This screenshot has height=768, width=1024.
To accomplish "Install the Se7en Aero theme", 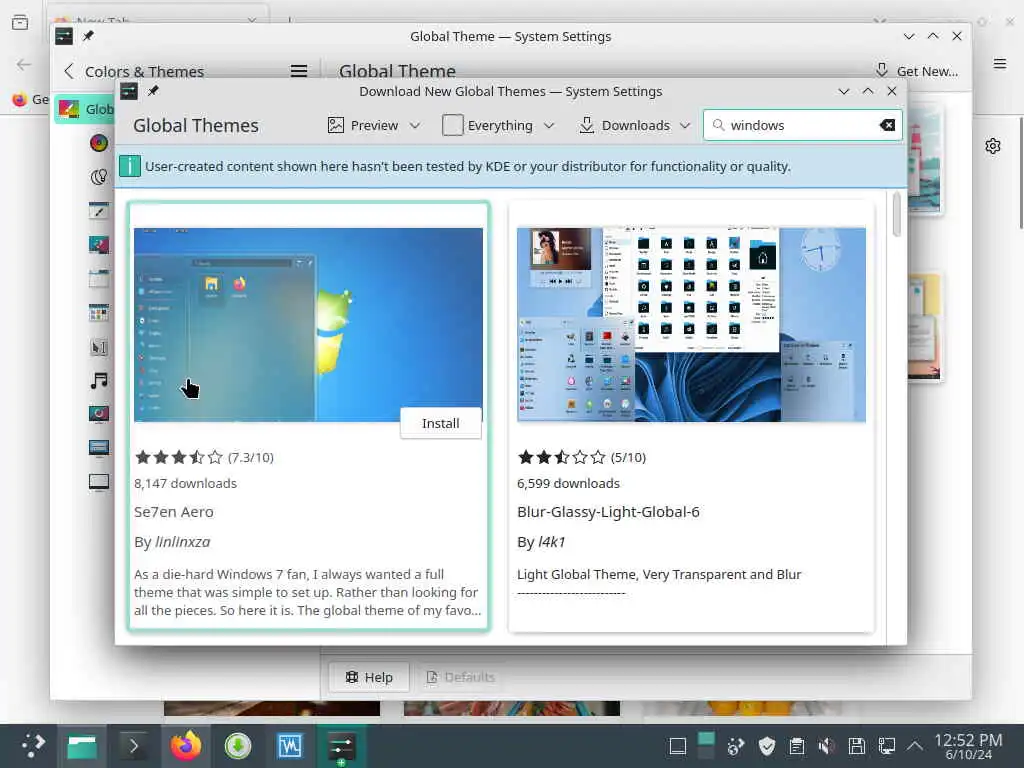I will coord(441,423).
